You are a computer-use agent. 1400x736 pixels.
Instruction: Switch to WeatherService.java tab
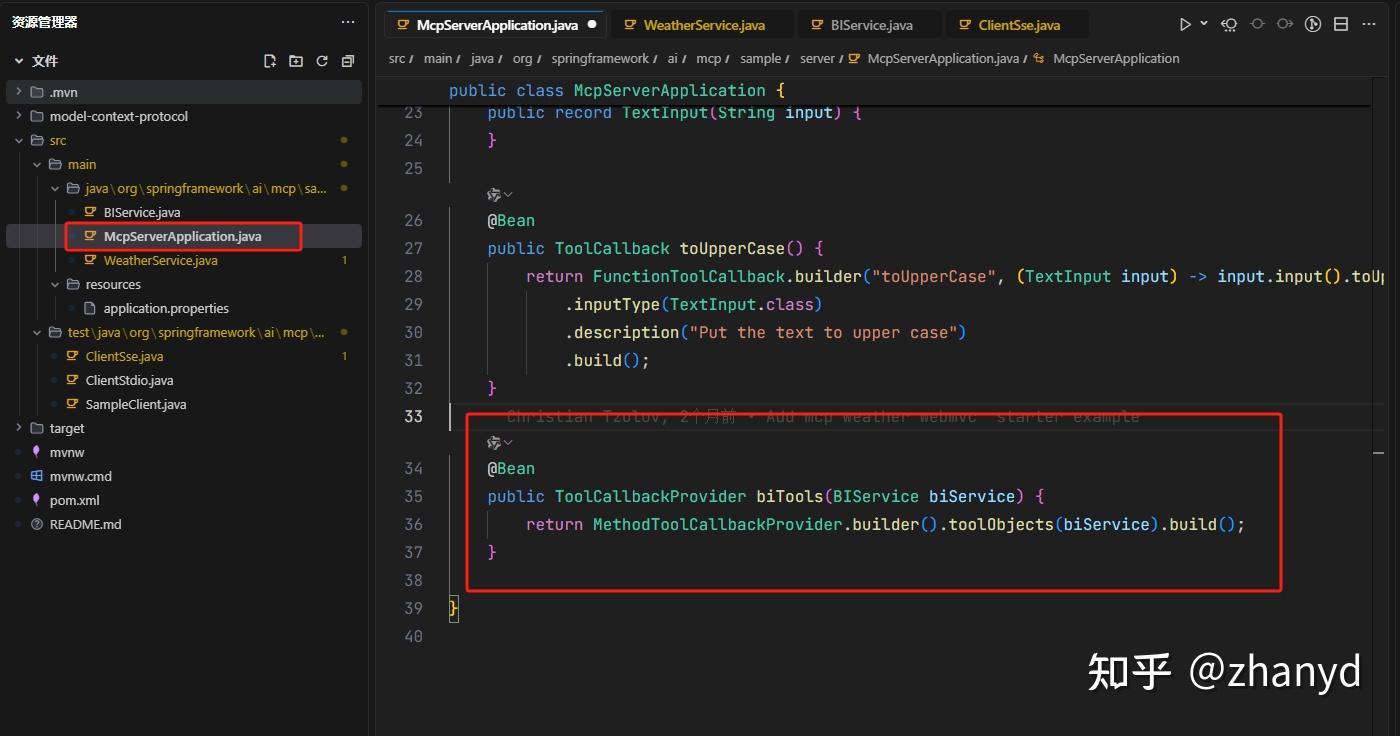pyautogui.click(x=703, y=25)
